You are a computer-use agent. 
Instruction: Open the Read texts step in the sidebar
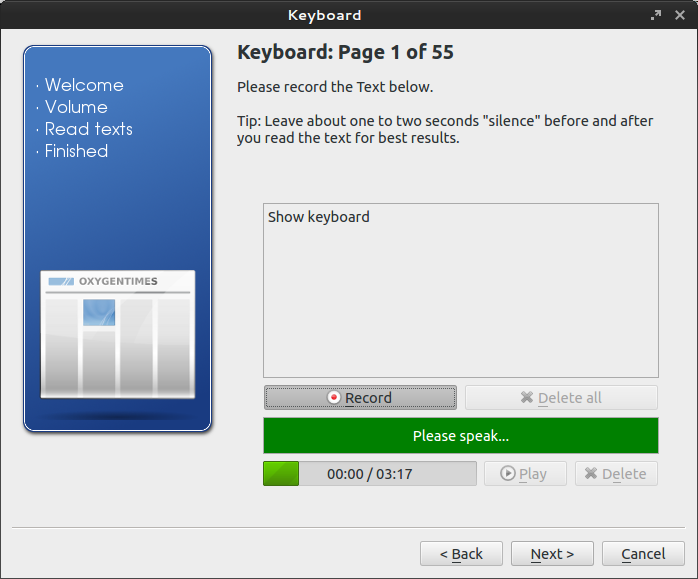click(88, 129)
